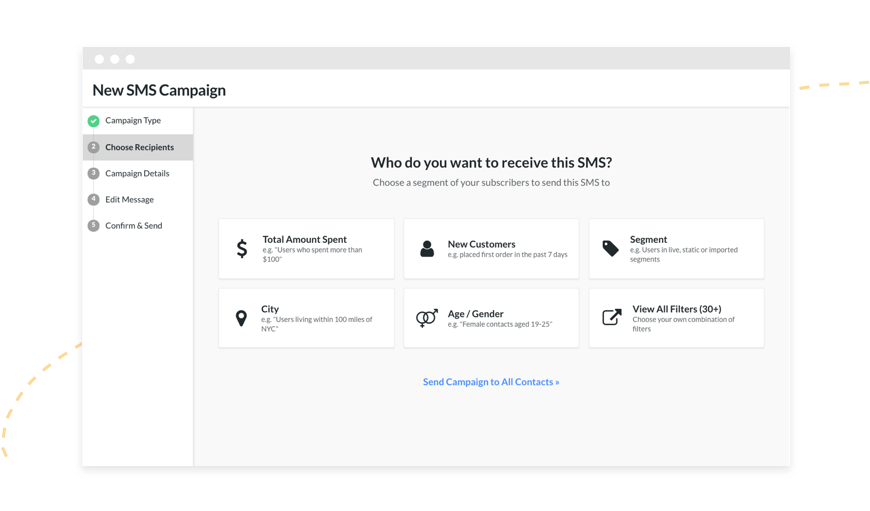This screenshot has height=511, width=870.
Task: Click step number 4 circle for Edit Message
Action: coord(93,199)
